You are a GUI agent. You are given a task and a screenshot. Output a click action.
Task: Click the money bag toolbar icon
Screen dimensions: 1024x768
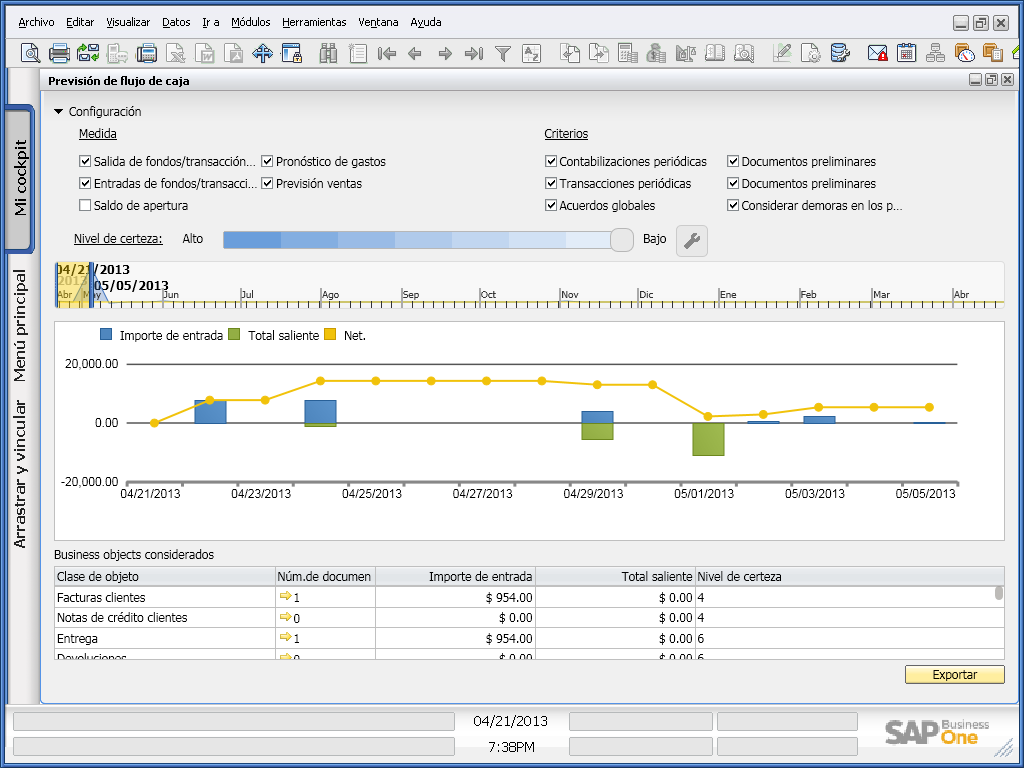coord(656,53)
